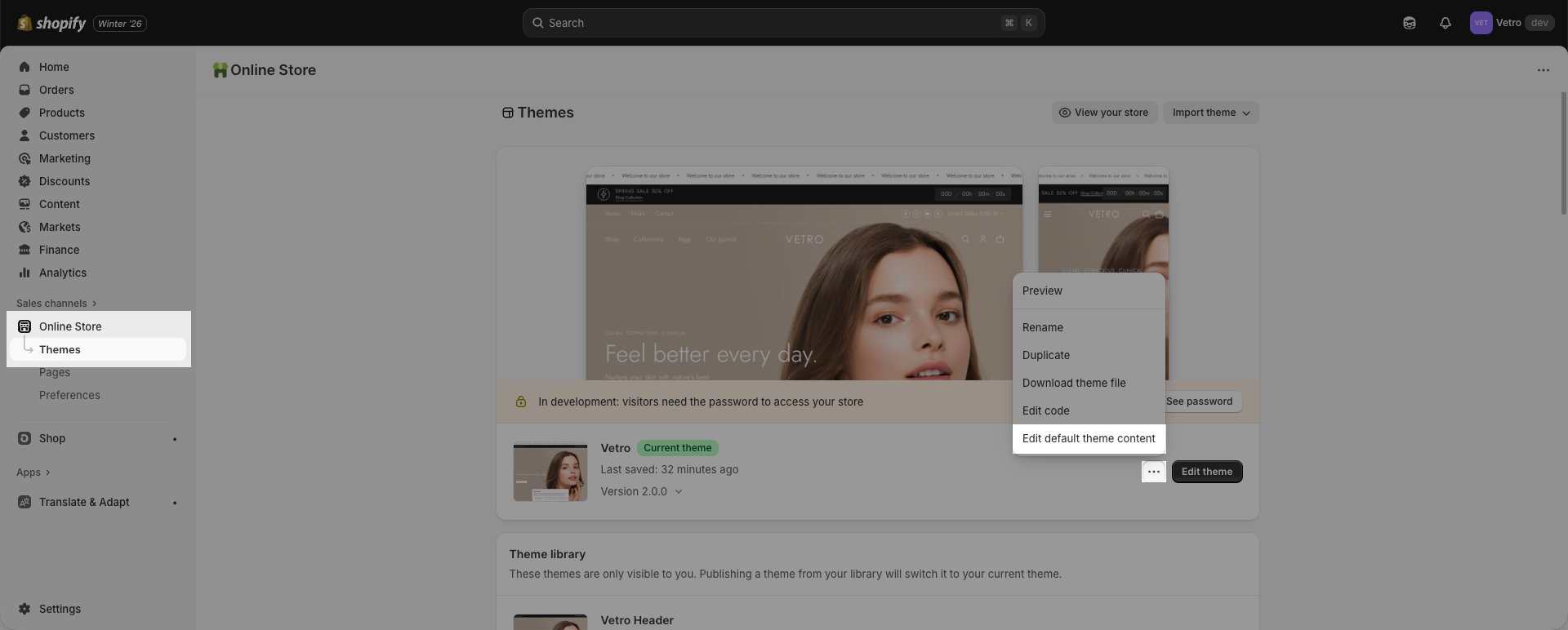The width and height of the screenshot is (1568, 630).
Task: Click the search input field
Action: (x=768, y=23)
